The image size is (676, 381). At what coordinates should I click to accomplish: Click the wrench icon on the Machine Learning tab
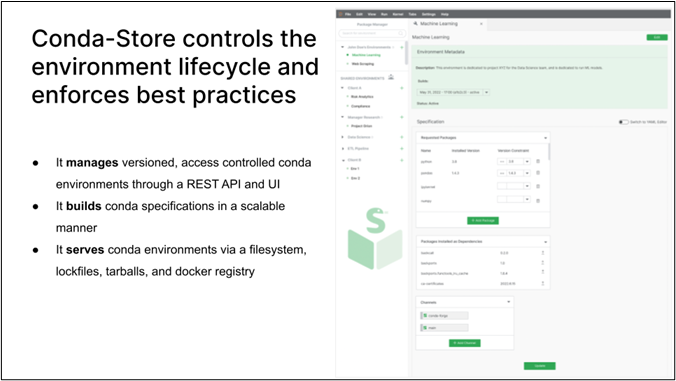click(x=416, y=24)
